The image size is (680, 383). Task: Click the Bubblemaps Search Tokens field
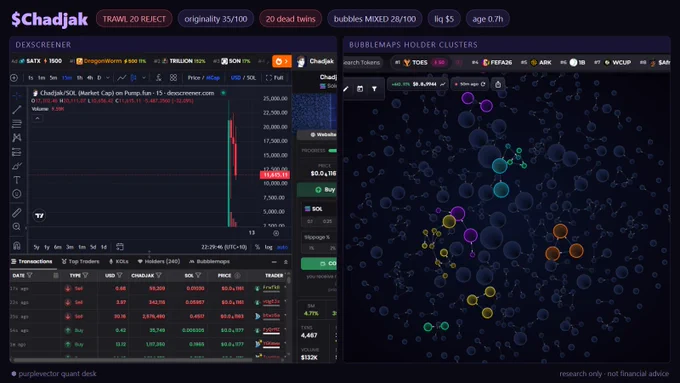pyautogui.click(x=362, y=62)
